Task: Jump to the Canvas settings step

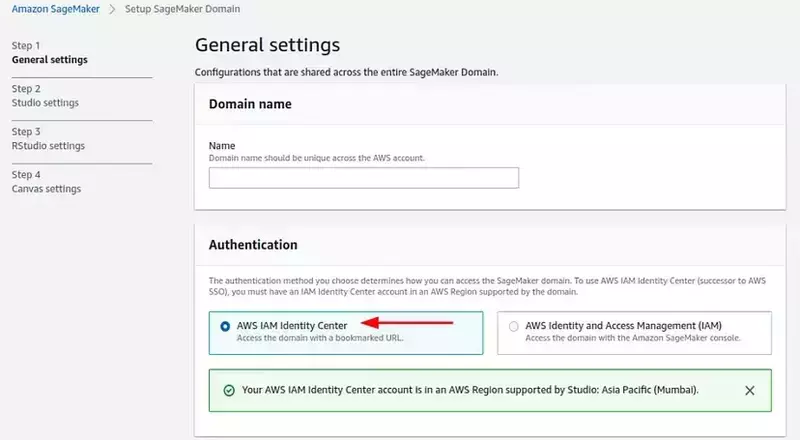Action: (45, 188)
